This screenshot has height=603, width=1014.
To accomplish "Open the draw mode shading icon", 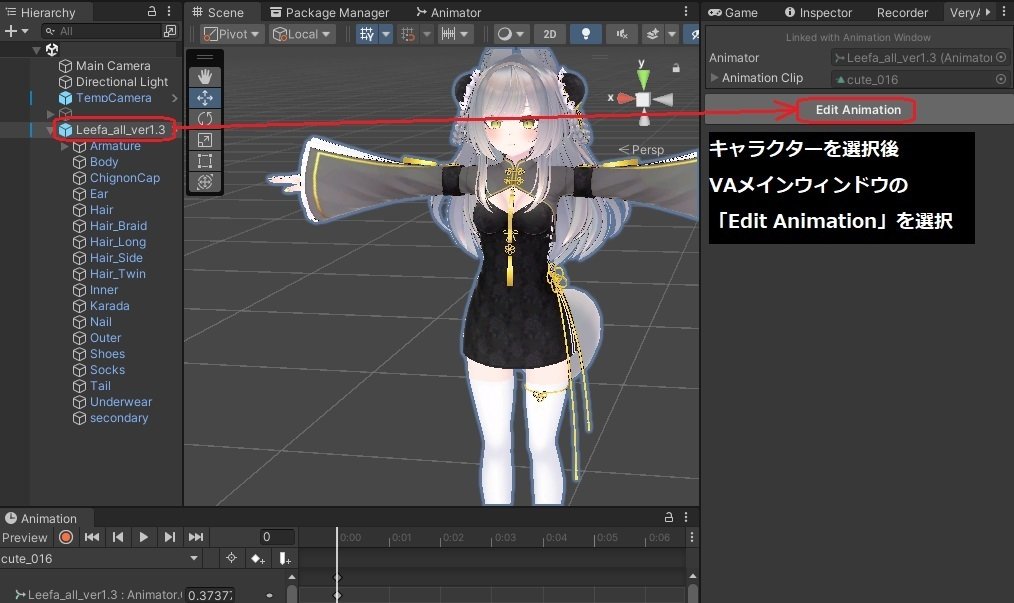I will [504, 34].
